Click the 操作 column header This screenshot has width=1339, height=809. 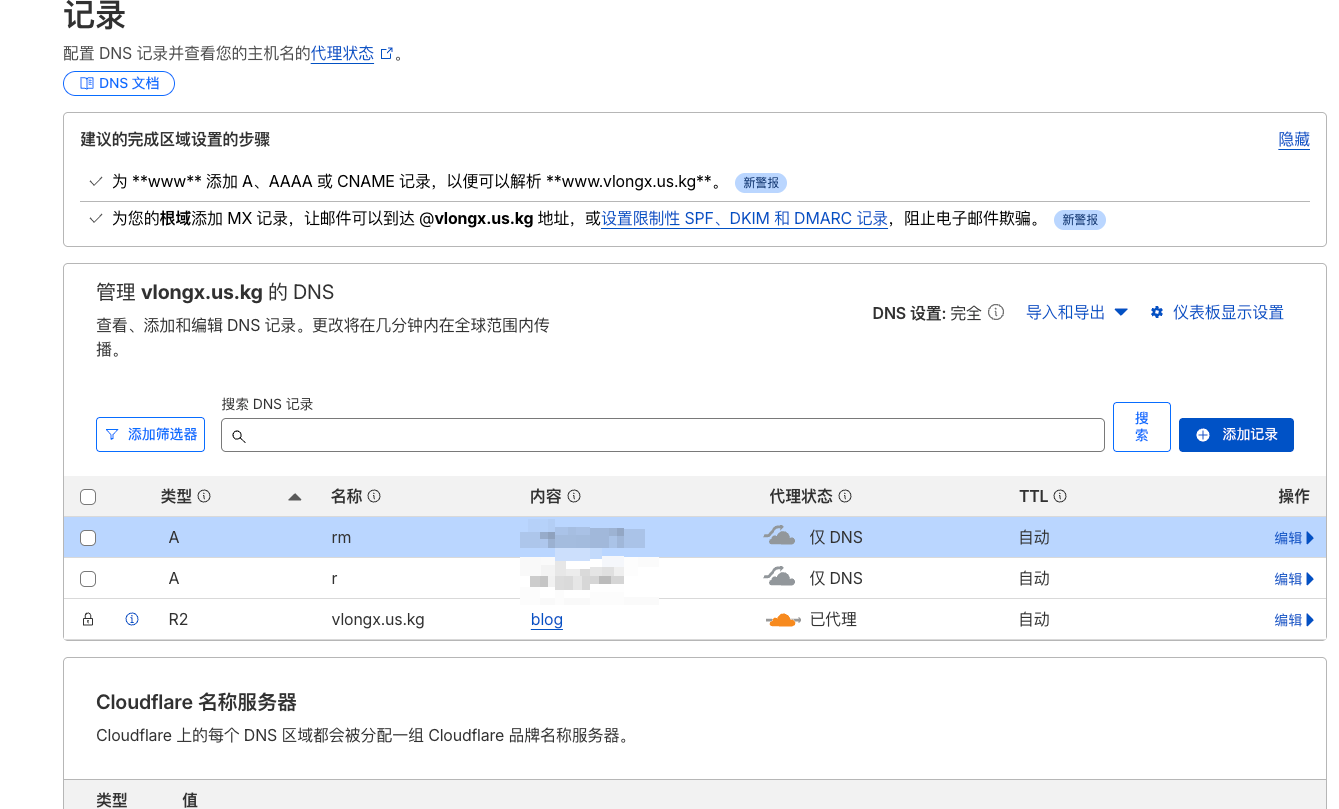point(1294,497)
